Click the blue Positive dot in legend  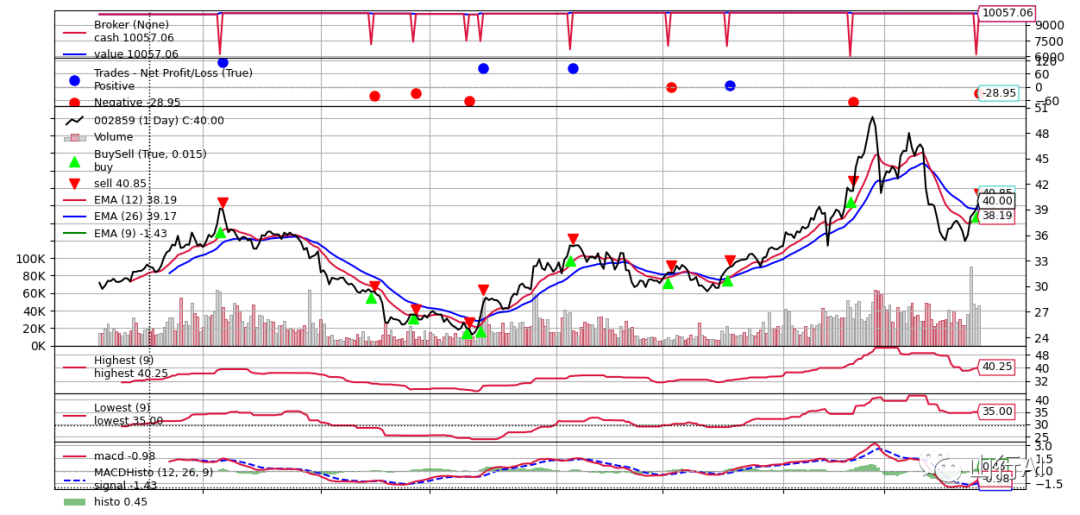click(x=74, y=80)
